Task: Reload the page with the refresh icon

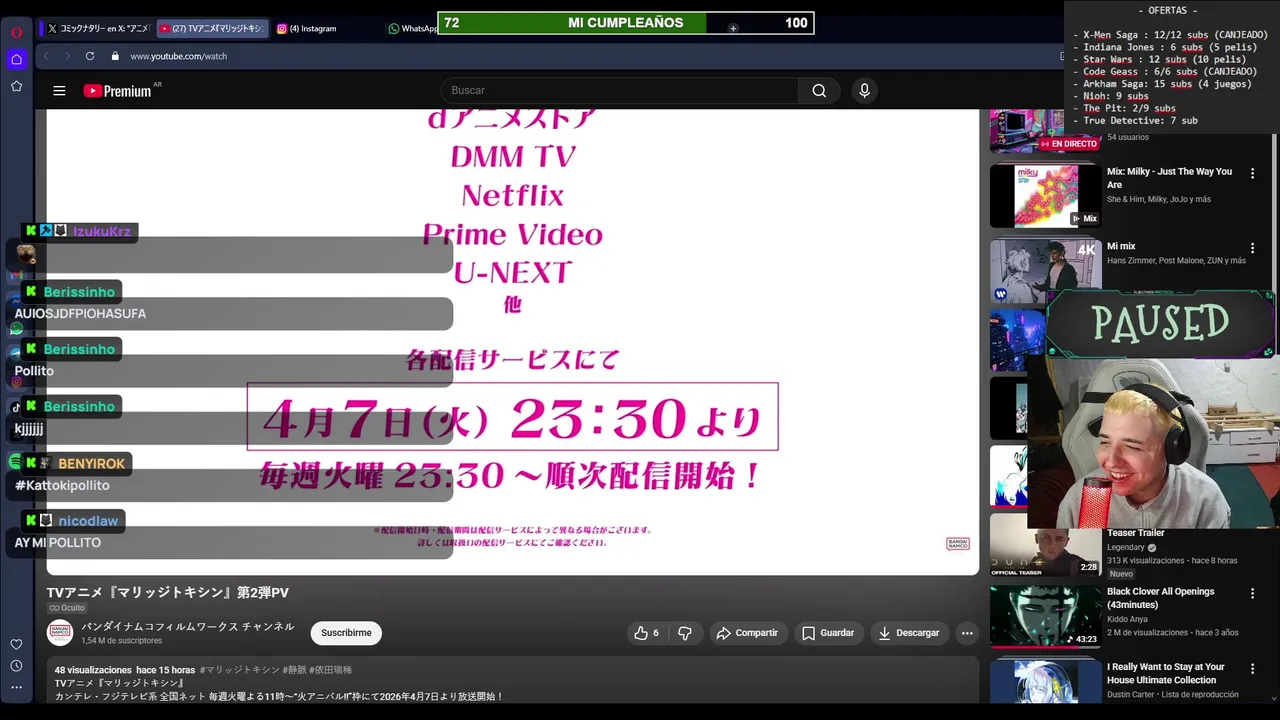Action: point(90,56)
